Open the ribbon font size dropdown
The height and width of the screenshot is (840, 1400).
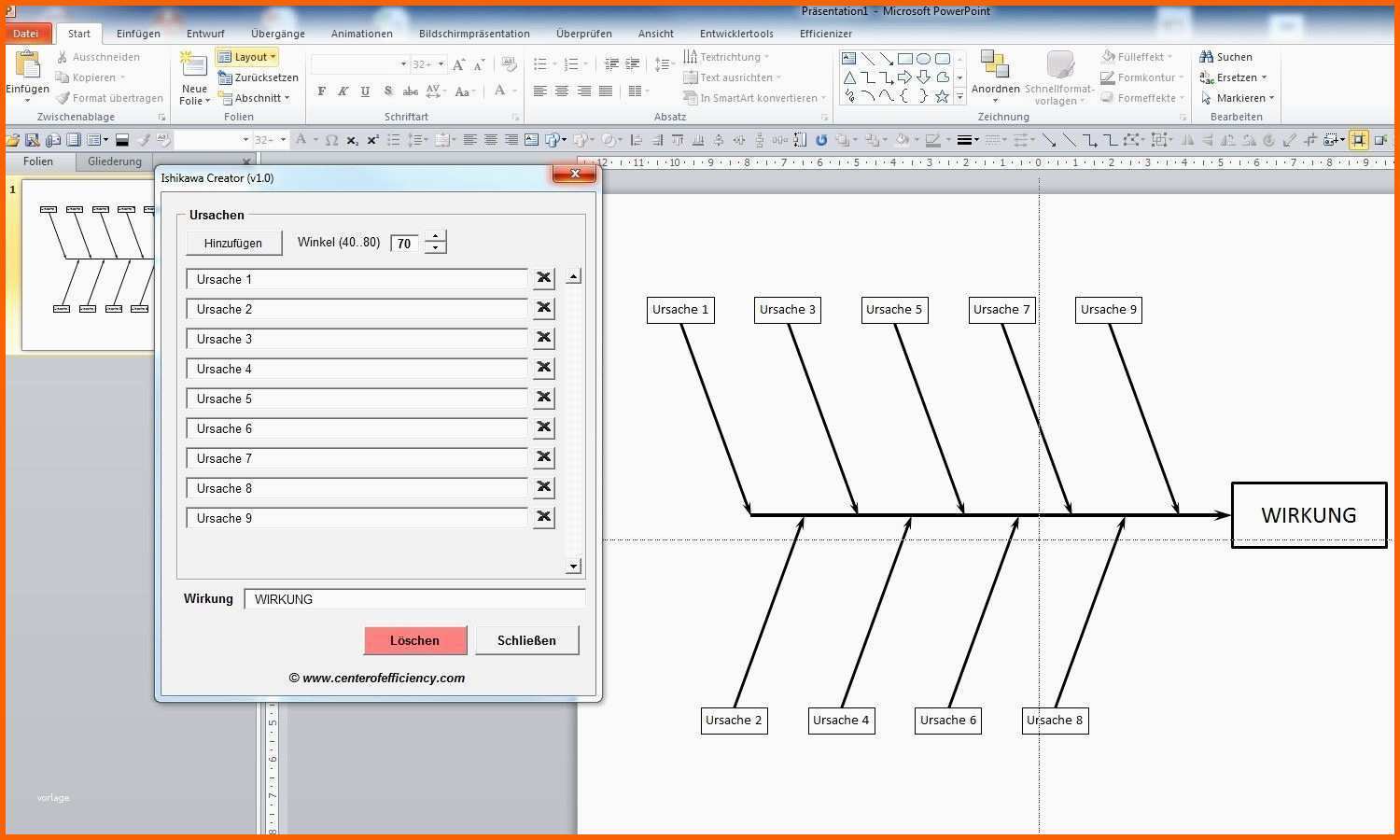point(441,64)
